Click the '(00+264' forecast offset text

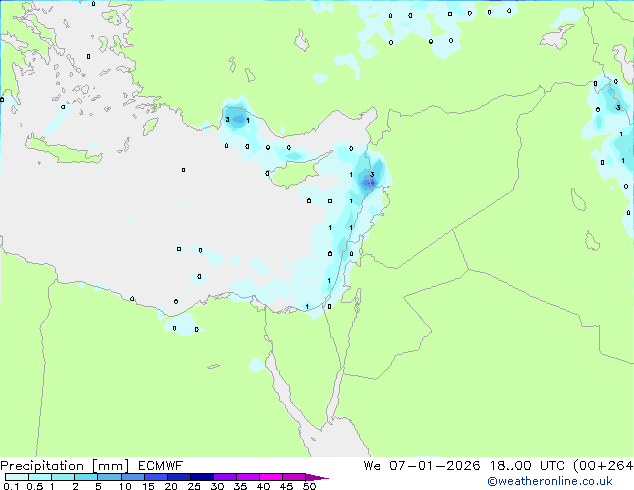click(603, 466)
